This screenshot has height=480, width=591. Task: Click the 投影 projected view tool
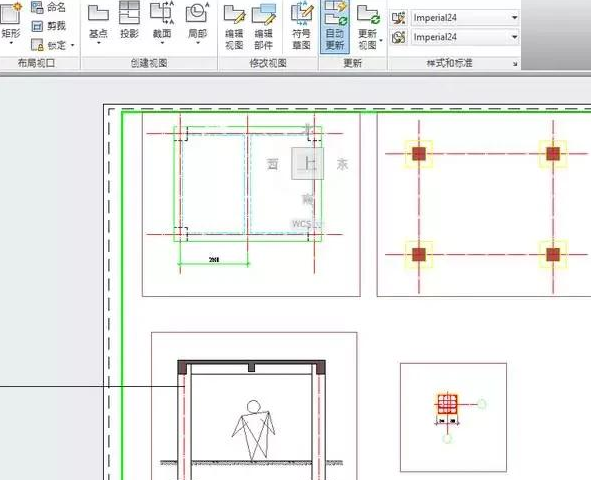pyautogui.click(x=130, y=21)
